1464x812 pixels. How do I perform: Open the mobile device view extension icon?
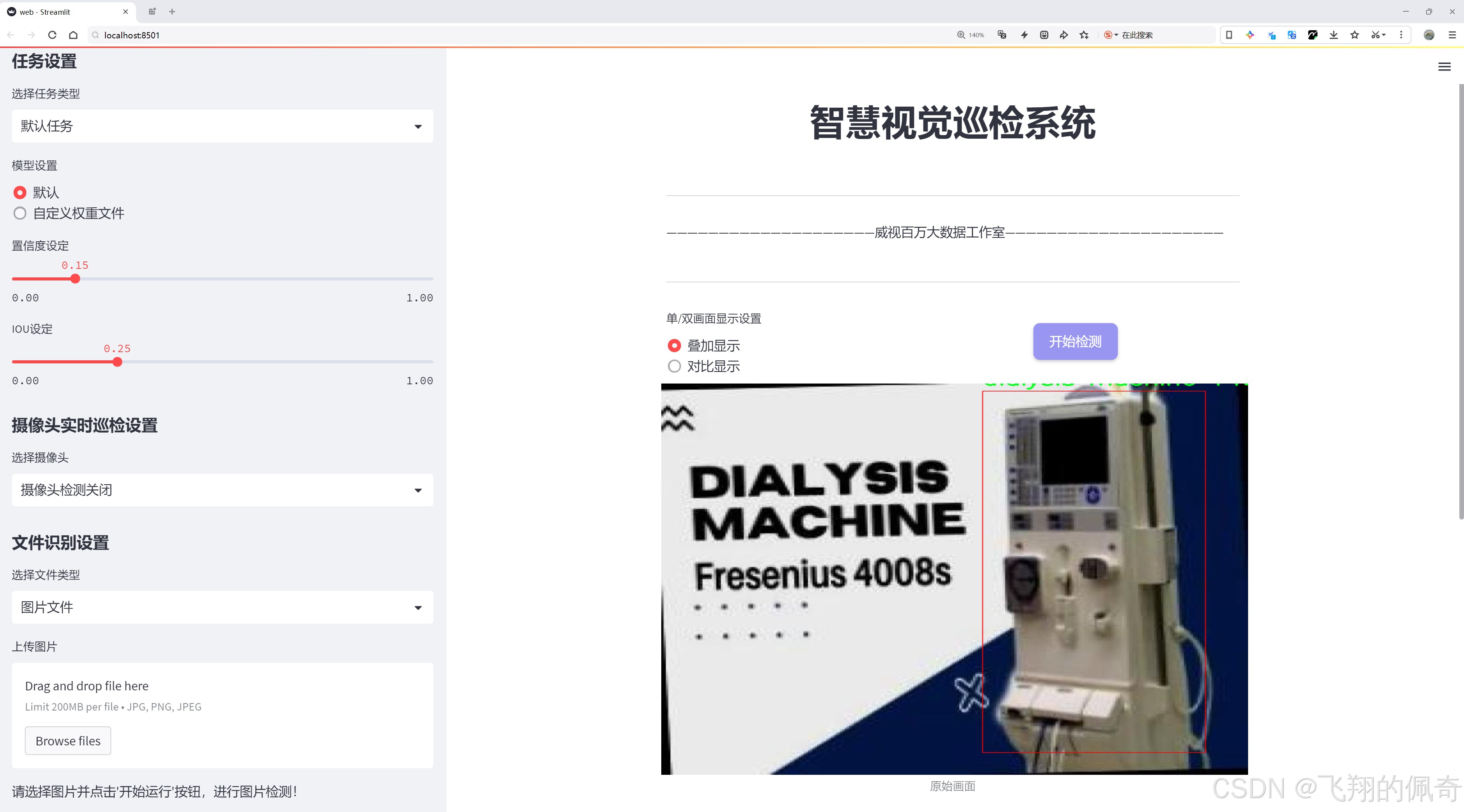point(1229,34)
